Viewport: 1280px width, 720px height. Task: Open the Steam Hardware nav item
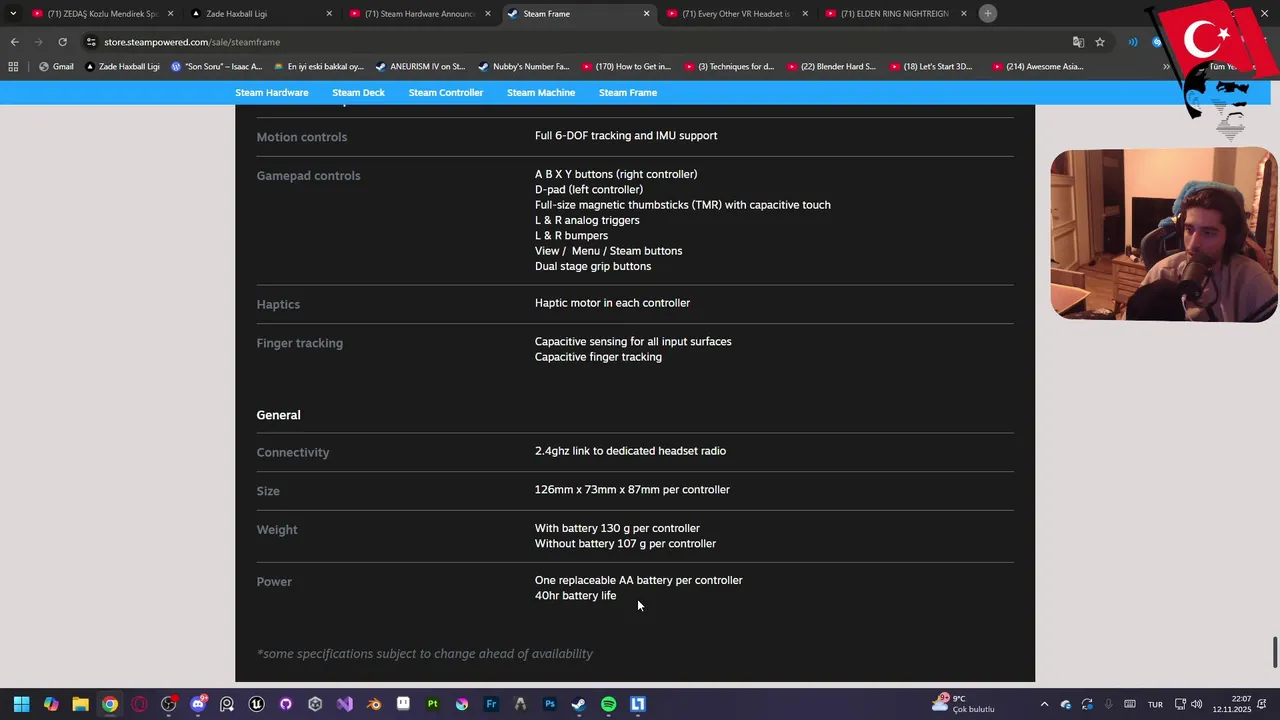[272, 93]
